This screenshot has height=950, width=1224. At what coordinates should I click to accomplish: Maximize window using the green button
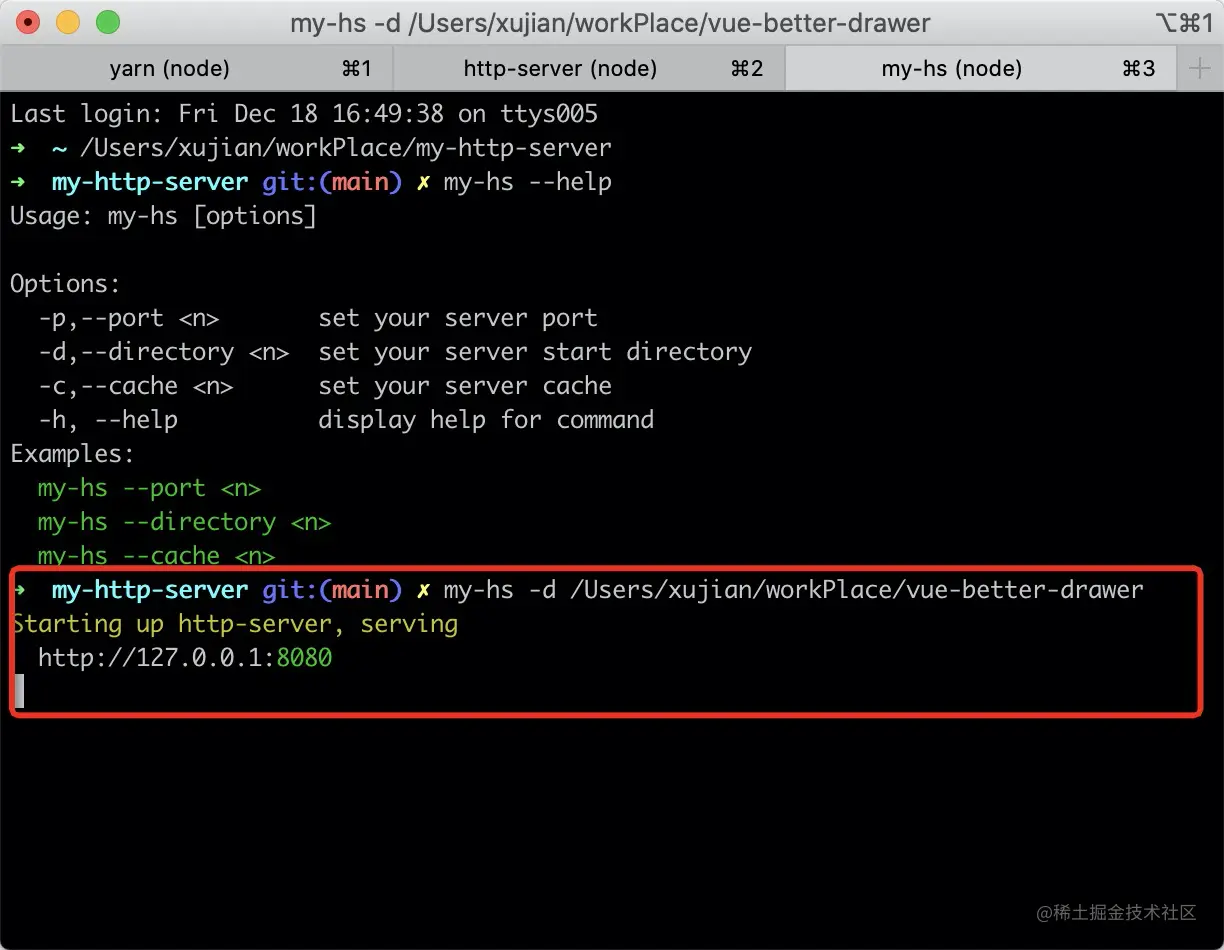[107, 22]
